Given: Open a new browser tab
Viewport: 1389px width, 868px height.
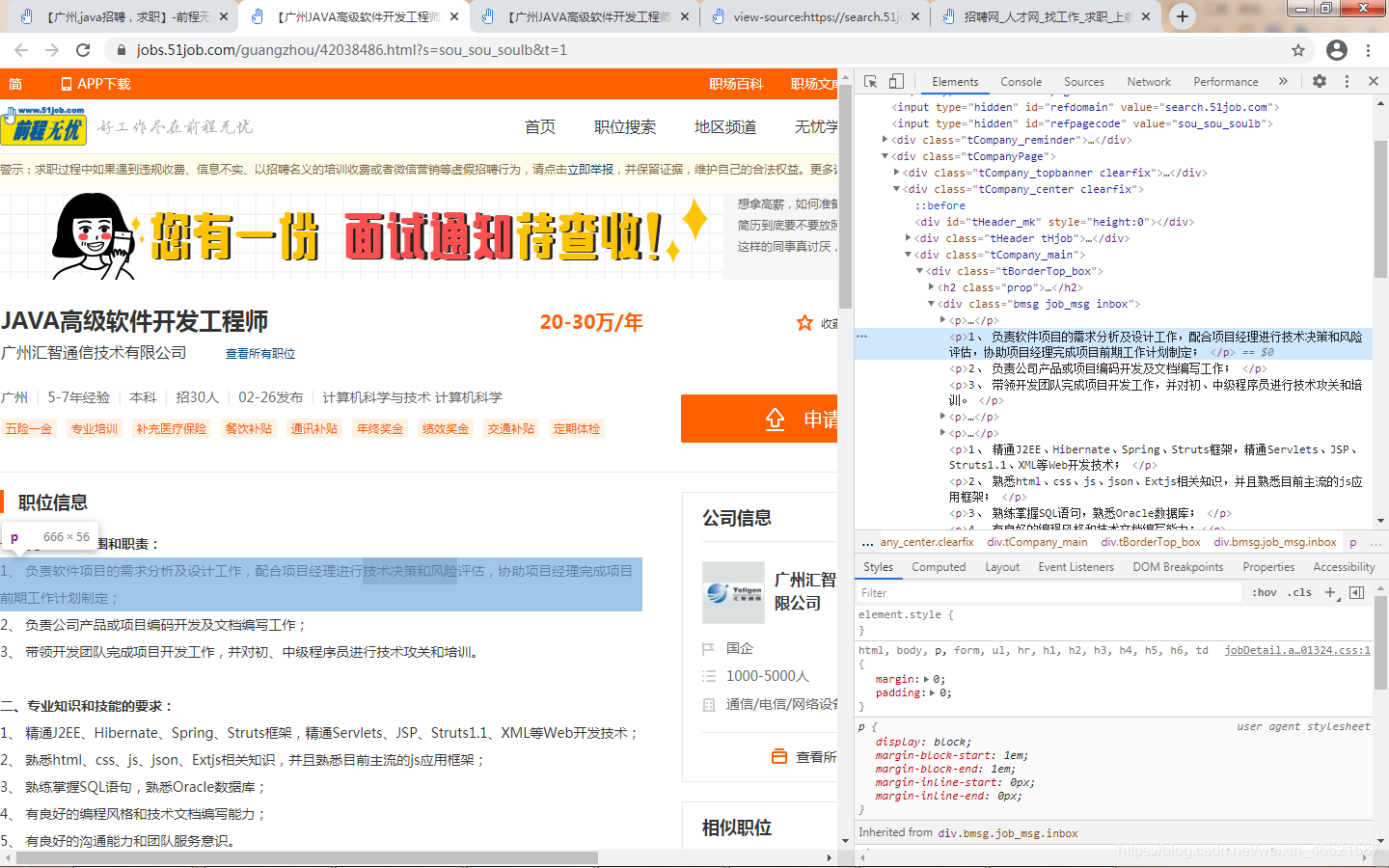Looking at the screenshot, I should click(x=1183, y=16).
